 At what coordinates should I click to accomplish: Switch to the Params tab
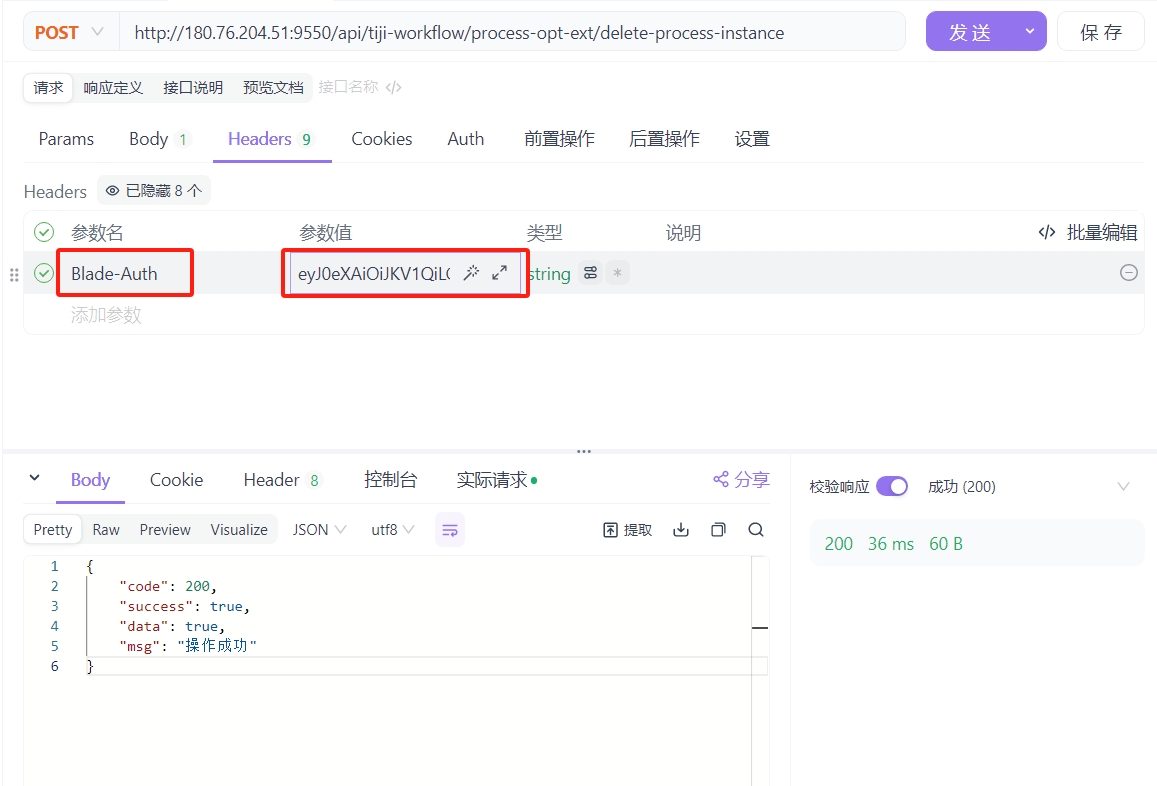tap(66, 139)
